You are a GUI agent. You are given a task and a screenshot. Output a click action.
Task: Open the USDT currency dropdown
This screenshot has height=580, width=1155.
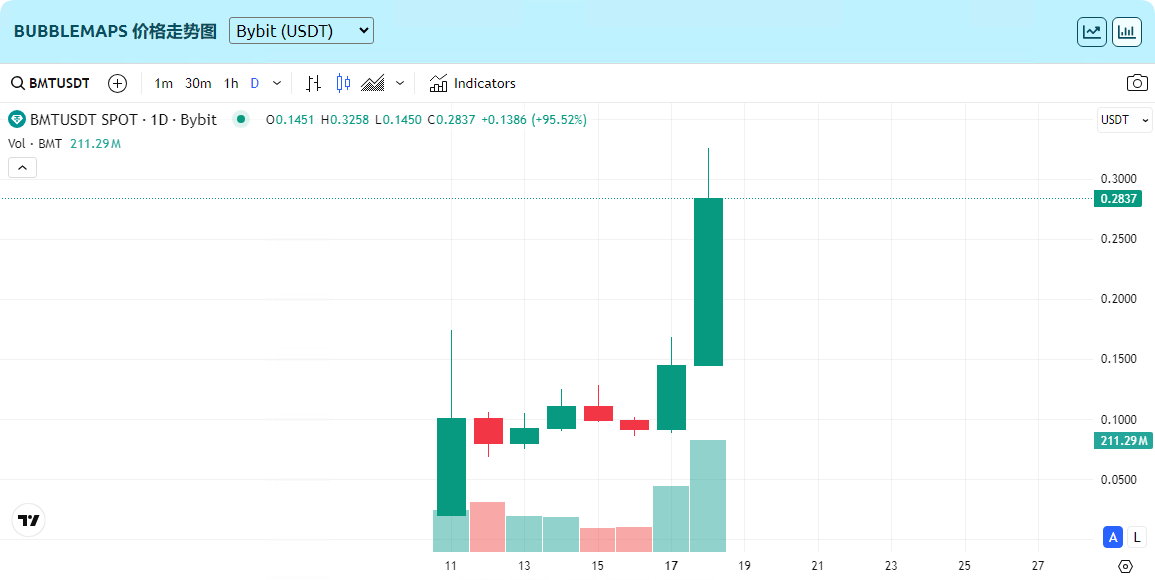pos(1124,120)
